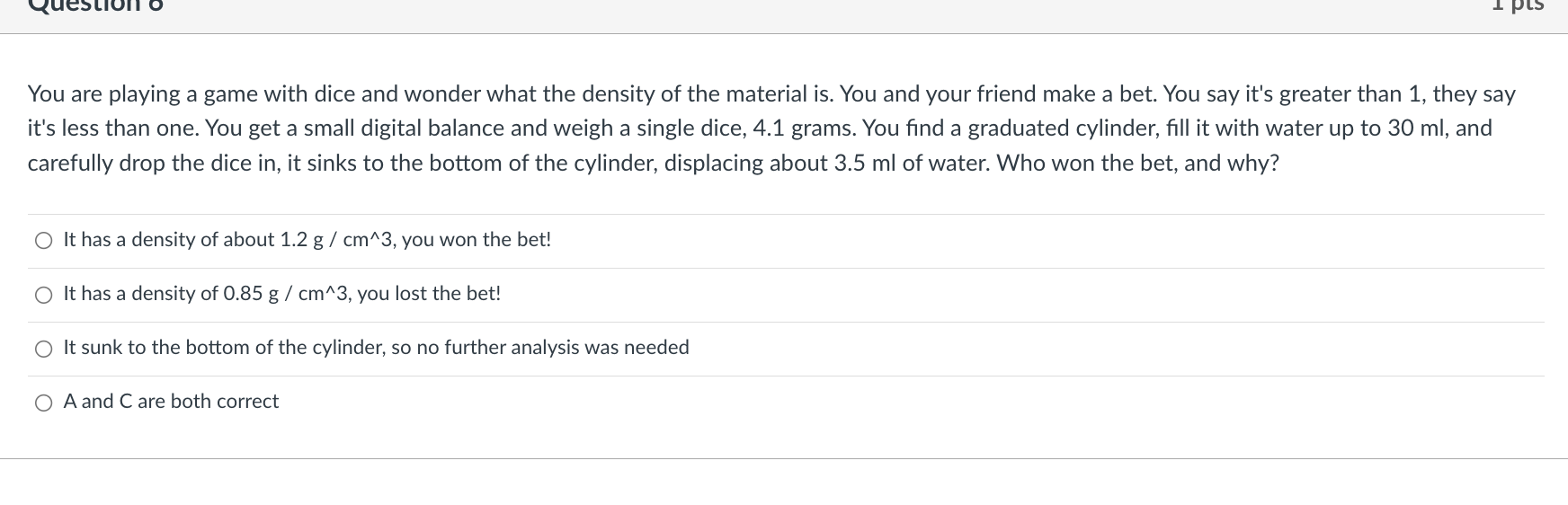Click the "A and C are both correct" label

(171, 402)
